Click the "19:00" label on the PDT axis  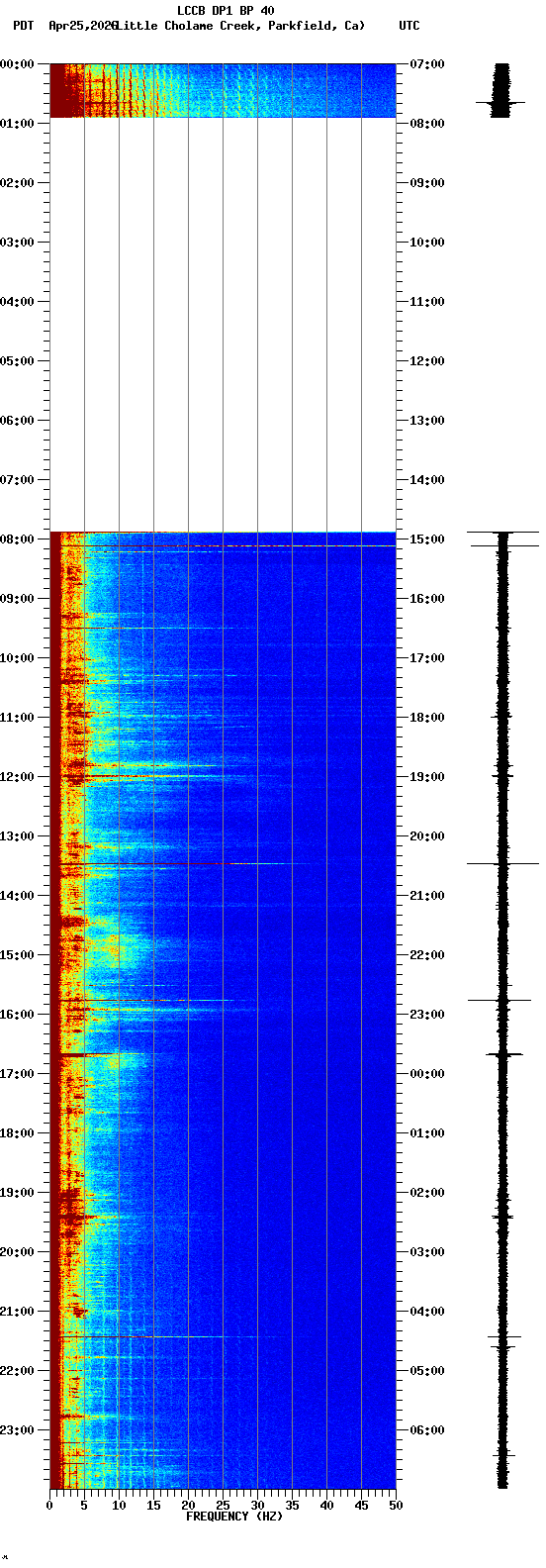(x=19, y=1193)
